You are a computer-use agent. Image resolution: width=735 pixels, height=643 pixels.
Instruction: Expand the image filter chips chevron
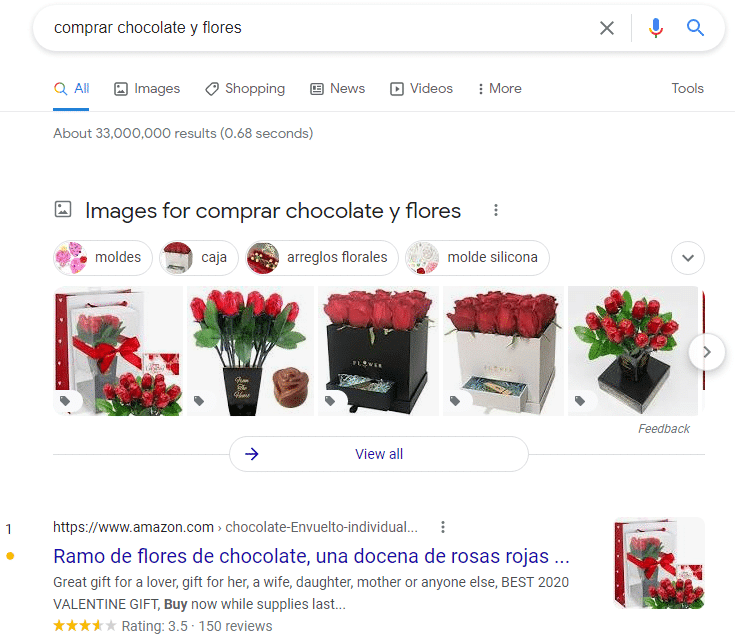pos(687,258)
